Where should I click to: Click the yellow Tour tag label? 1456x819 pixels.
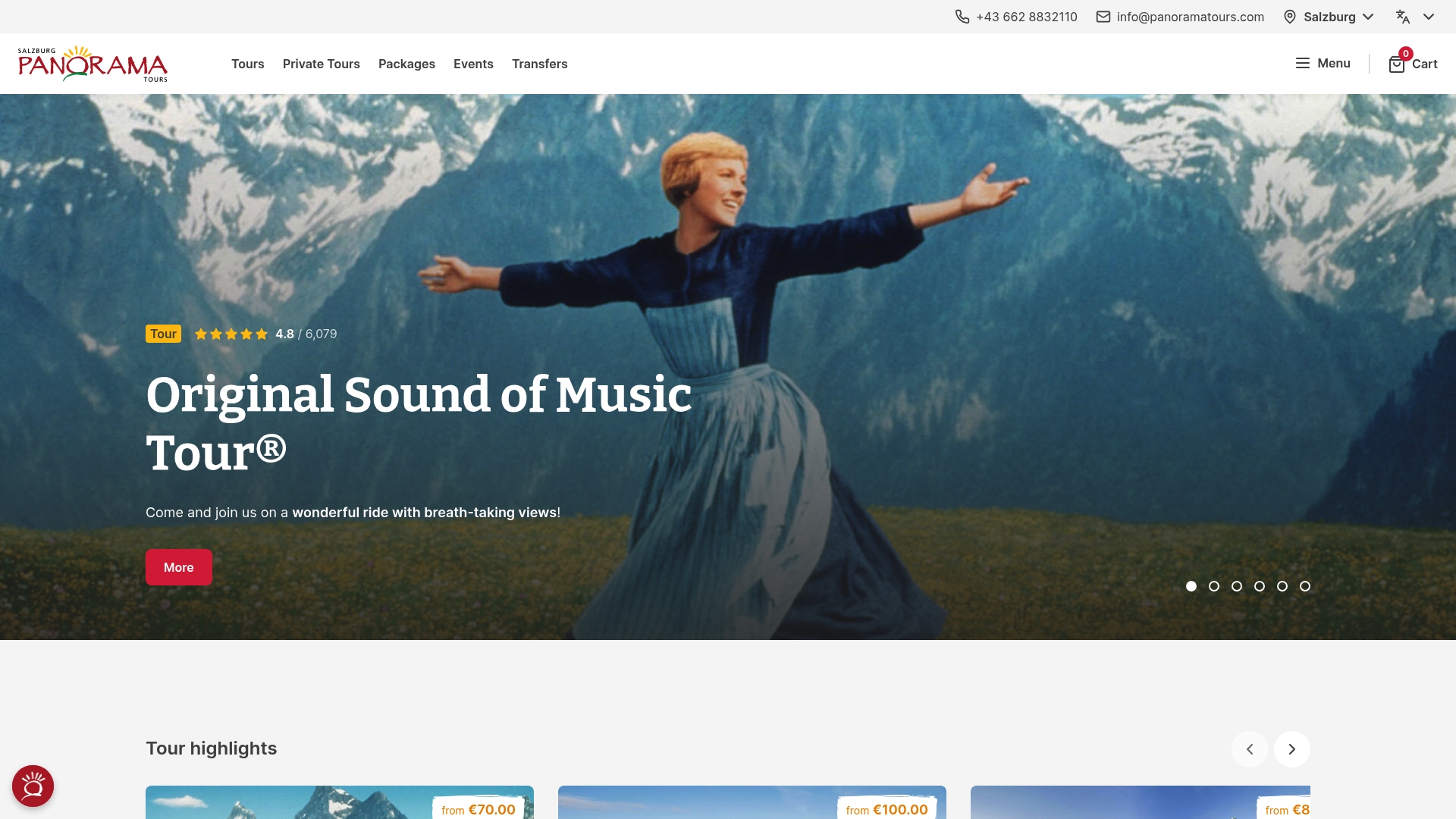163,334
